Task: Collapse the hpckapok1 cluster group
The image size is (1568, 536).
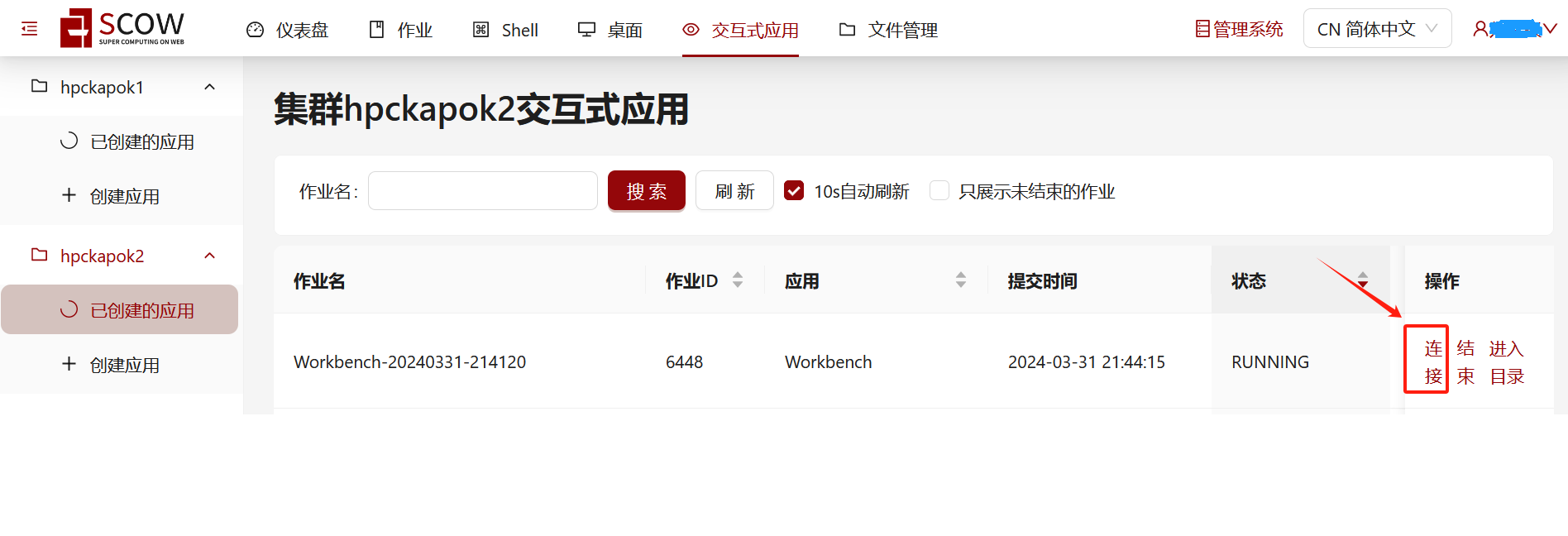Action: click(x=210, y=87)
